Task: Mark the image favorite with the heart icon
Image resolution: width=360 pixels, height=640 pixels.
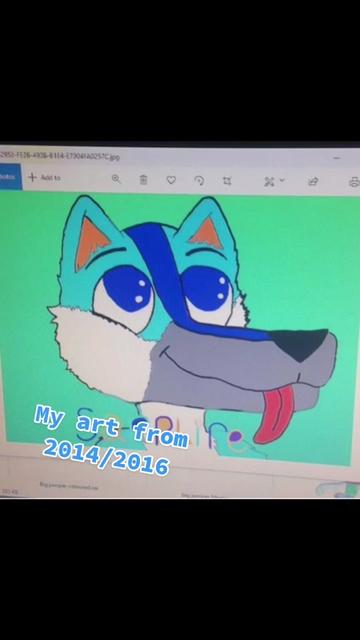Action: 171,180
